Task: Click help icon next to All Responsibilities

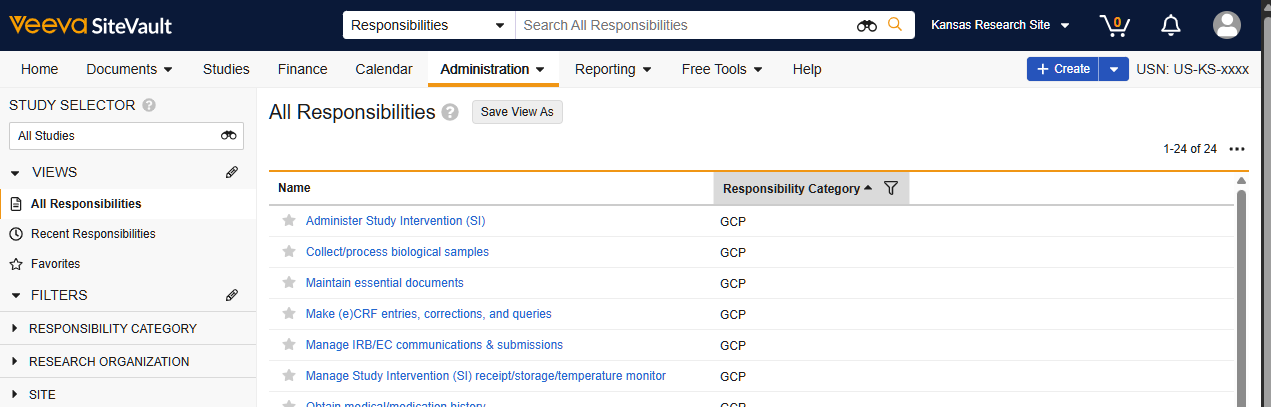Action: point(450,112)
